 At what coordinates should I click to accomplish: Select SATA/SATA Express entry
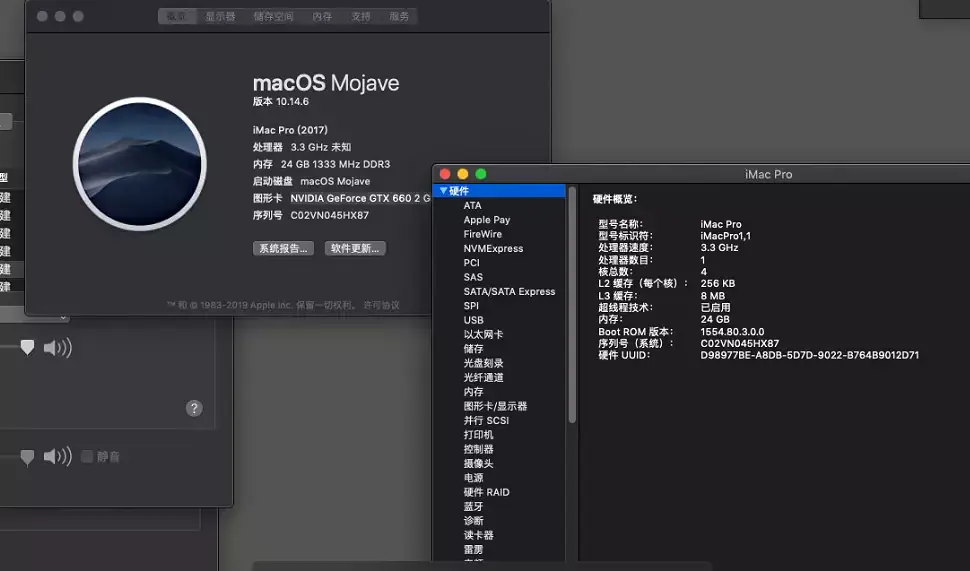509,291
